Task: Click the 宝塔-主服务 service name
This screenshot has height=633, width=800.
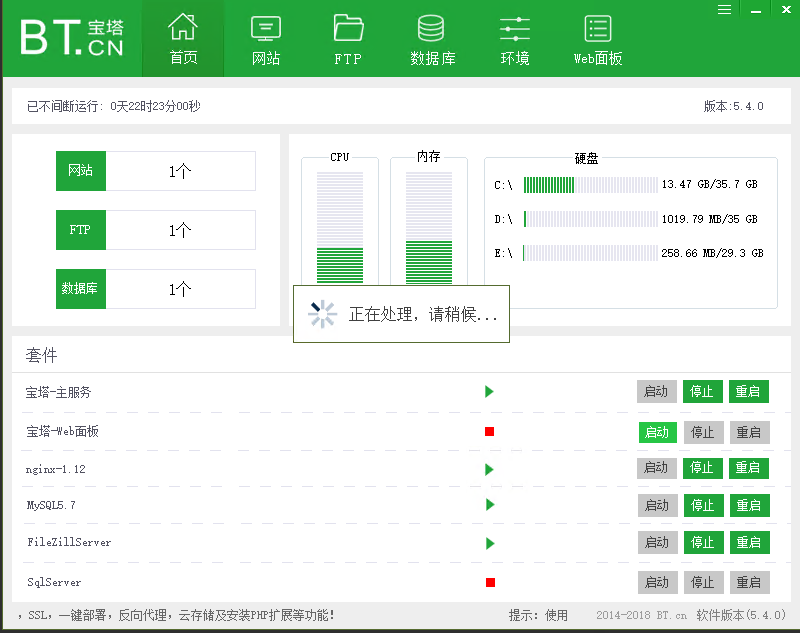Action: click(58, 392)
